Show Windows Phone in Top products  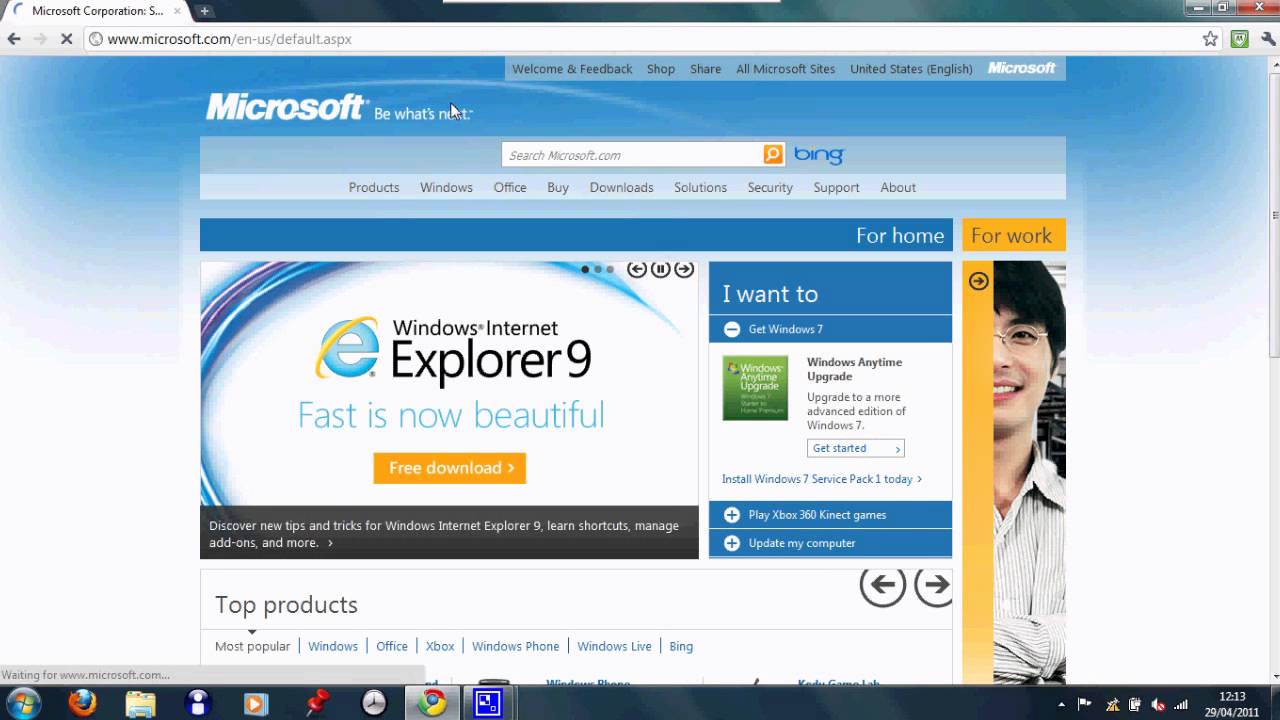(516, 646)
